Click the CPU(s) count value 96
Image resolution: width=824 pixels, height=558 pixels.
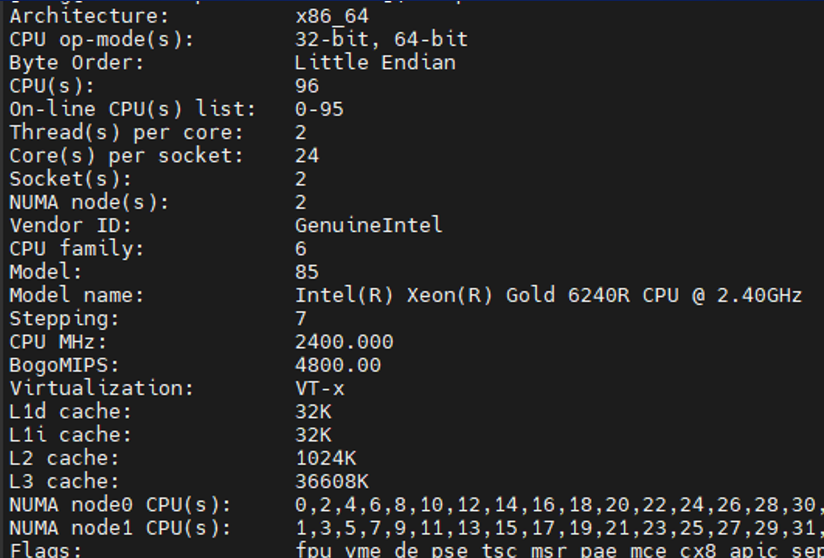pos(307,86)
